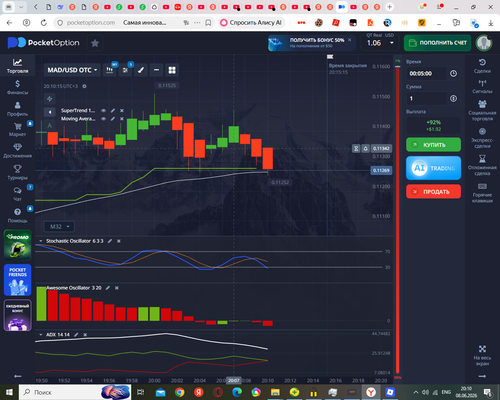Open the drawing tools brush icon
Viewport: 500px width, 400px height.
141,70
